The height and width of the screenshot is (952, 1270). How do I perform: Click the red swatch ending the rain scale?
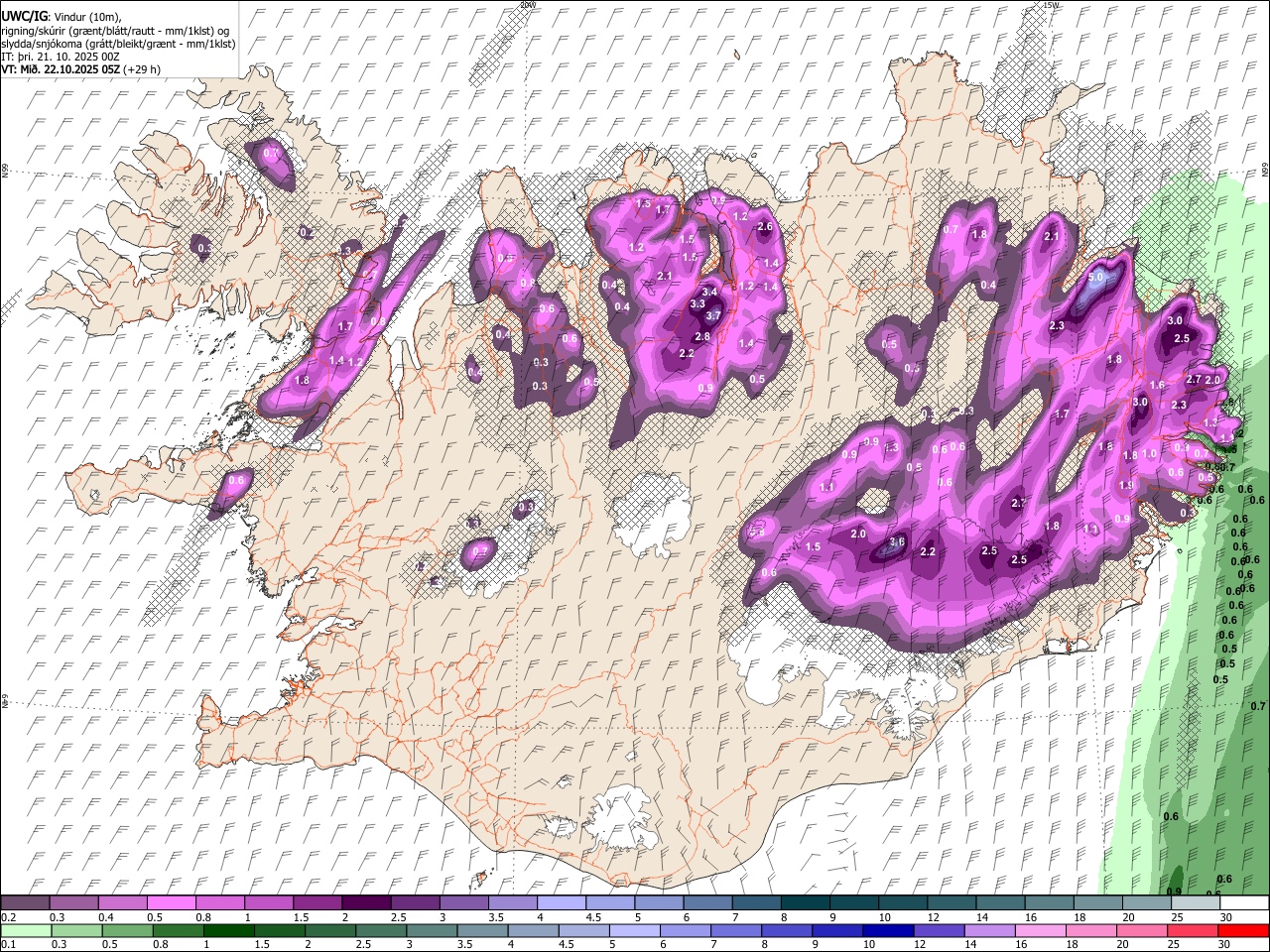(1241, 930)
